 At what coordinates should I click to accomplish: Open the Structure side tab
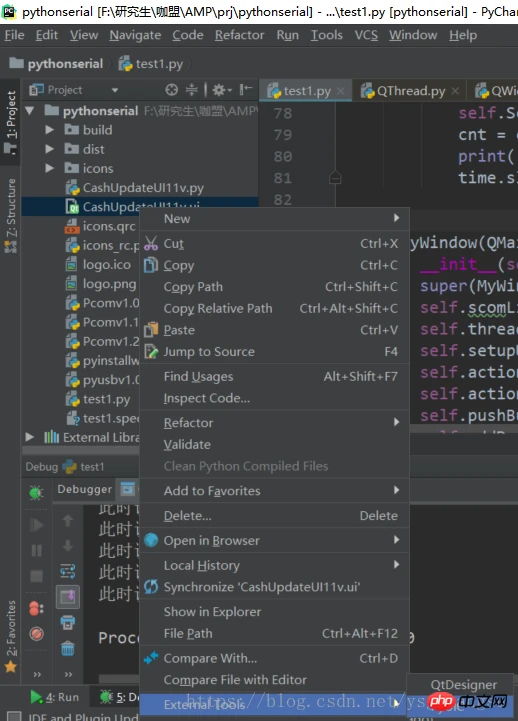(x=11, y=215)
